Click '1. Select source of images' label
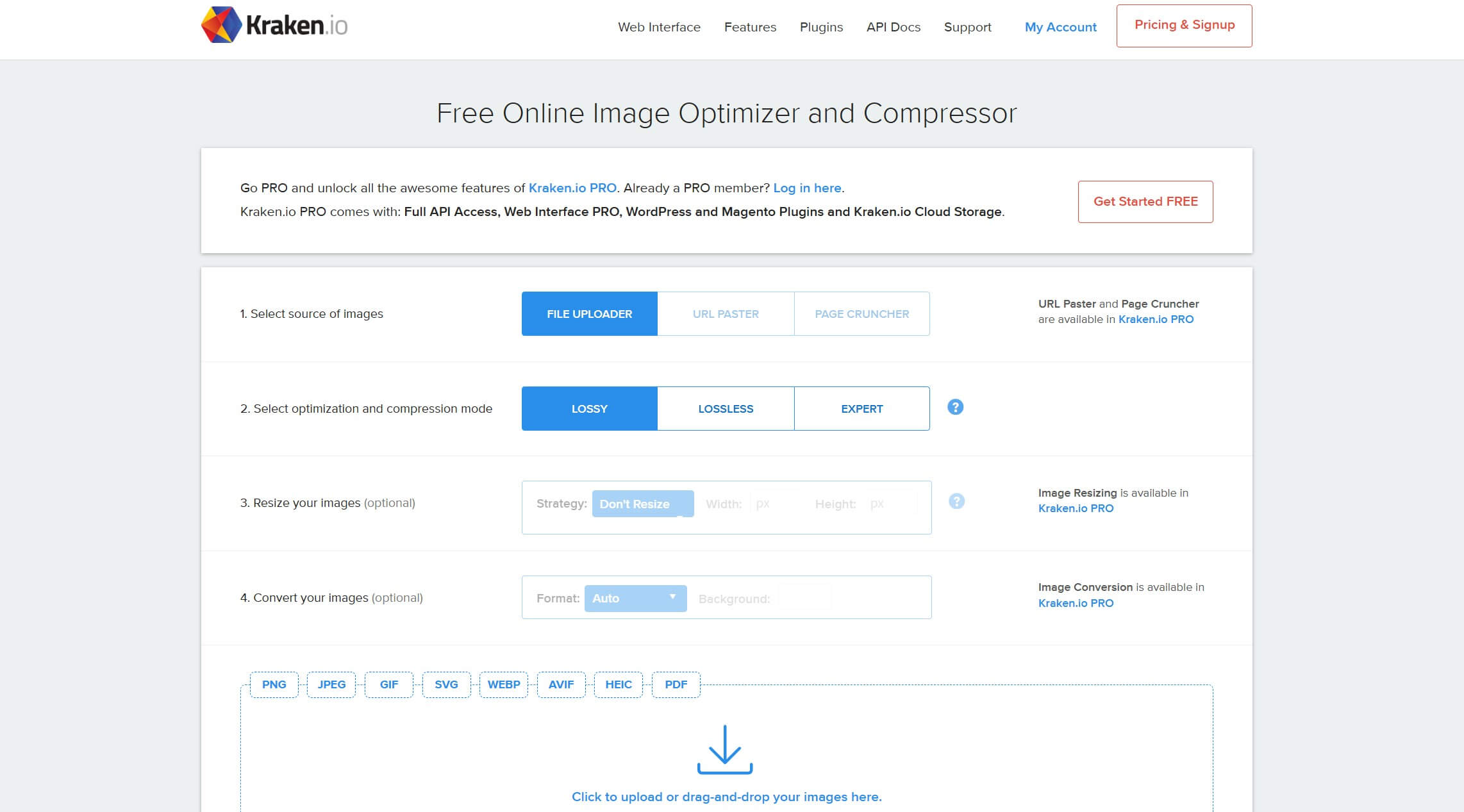The image size is (1464, 812). [x=312, y=314]
